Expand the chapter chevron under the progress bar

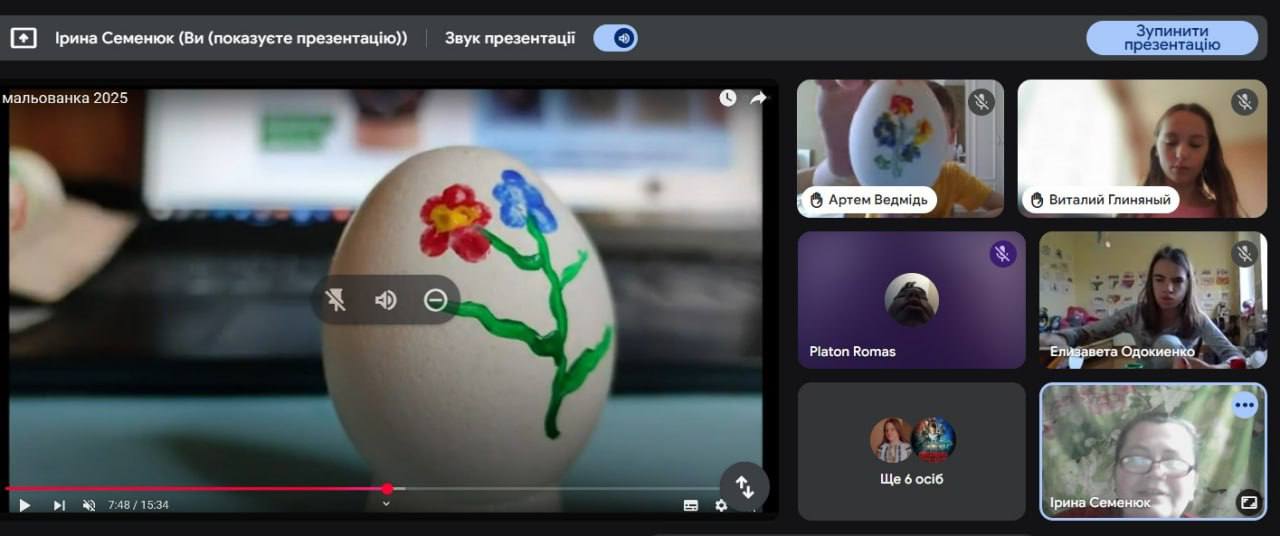pyautogui.click(x=386, y=504)
